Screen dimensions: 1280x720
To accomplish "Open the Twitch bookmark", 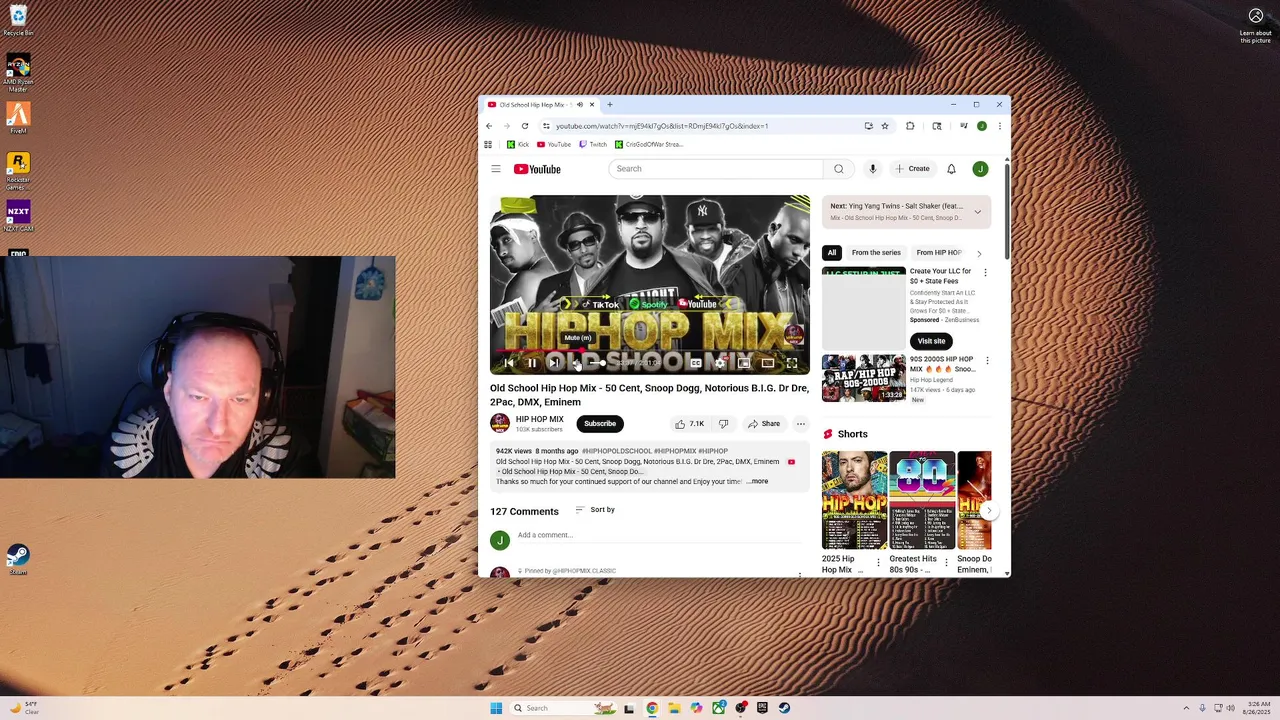I will point(593,144).
